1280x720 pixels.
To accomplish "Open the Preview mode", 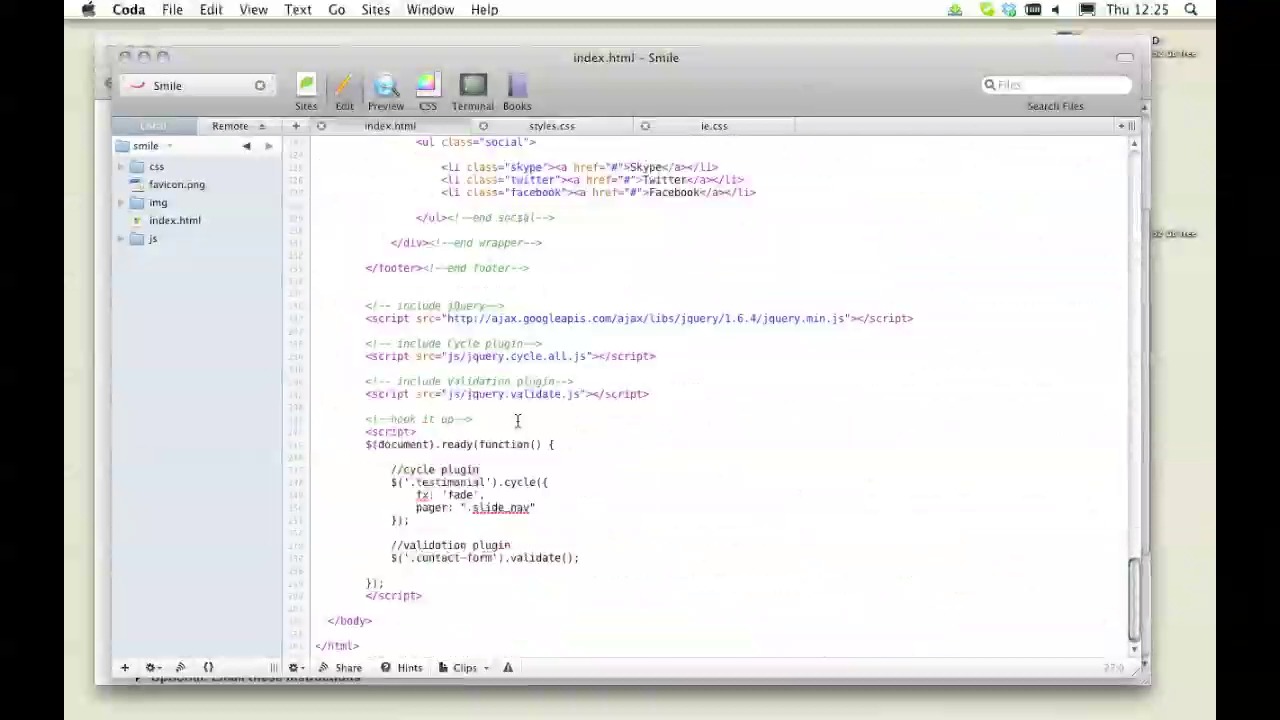I will 386,92.
